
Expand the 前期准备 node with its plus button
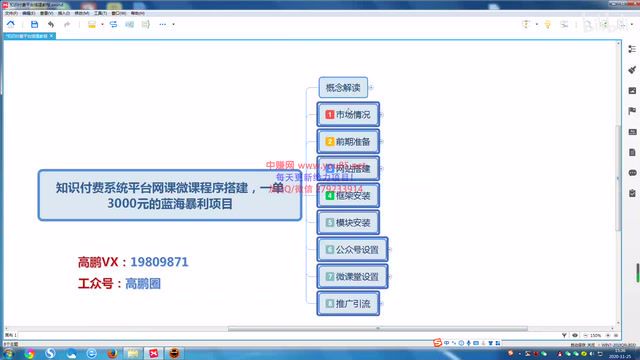(382, 142)
